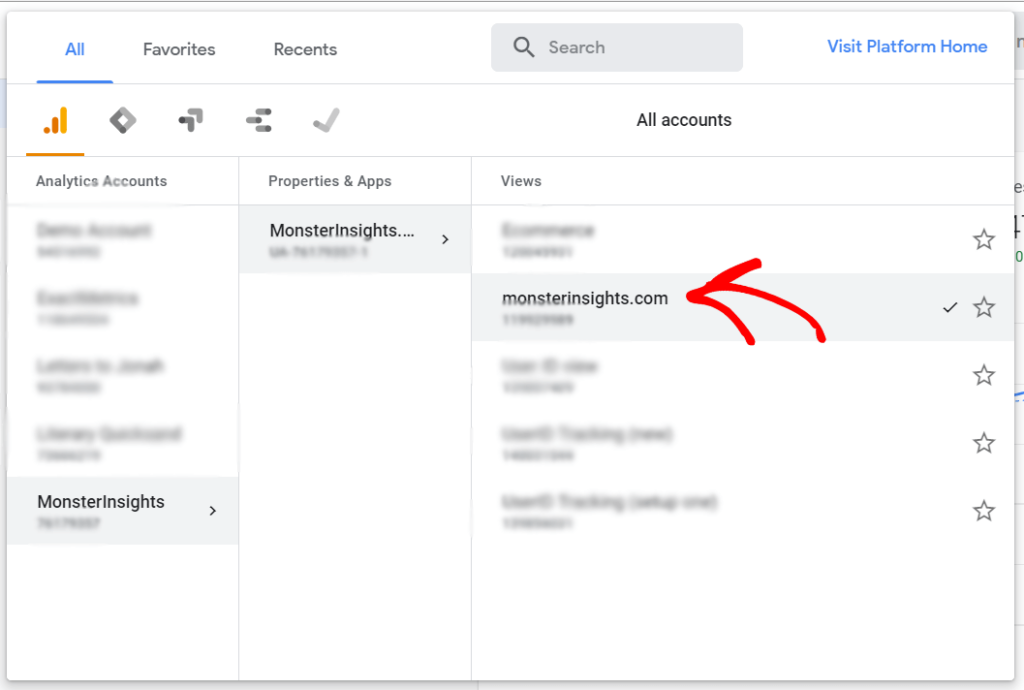Open the Surveys checkmark platform icon

[326, 119]
